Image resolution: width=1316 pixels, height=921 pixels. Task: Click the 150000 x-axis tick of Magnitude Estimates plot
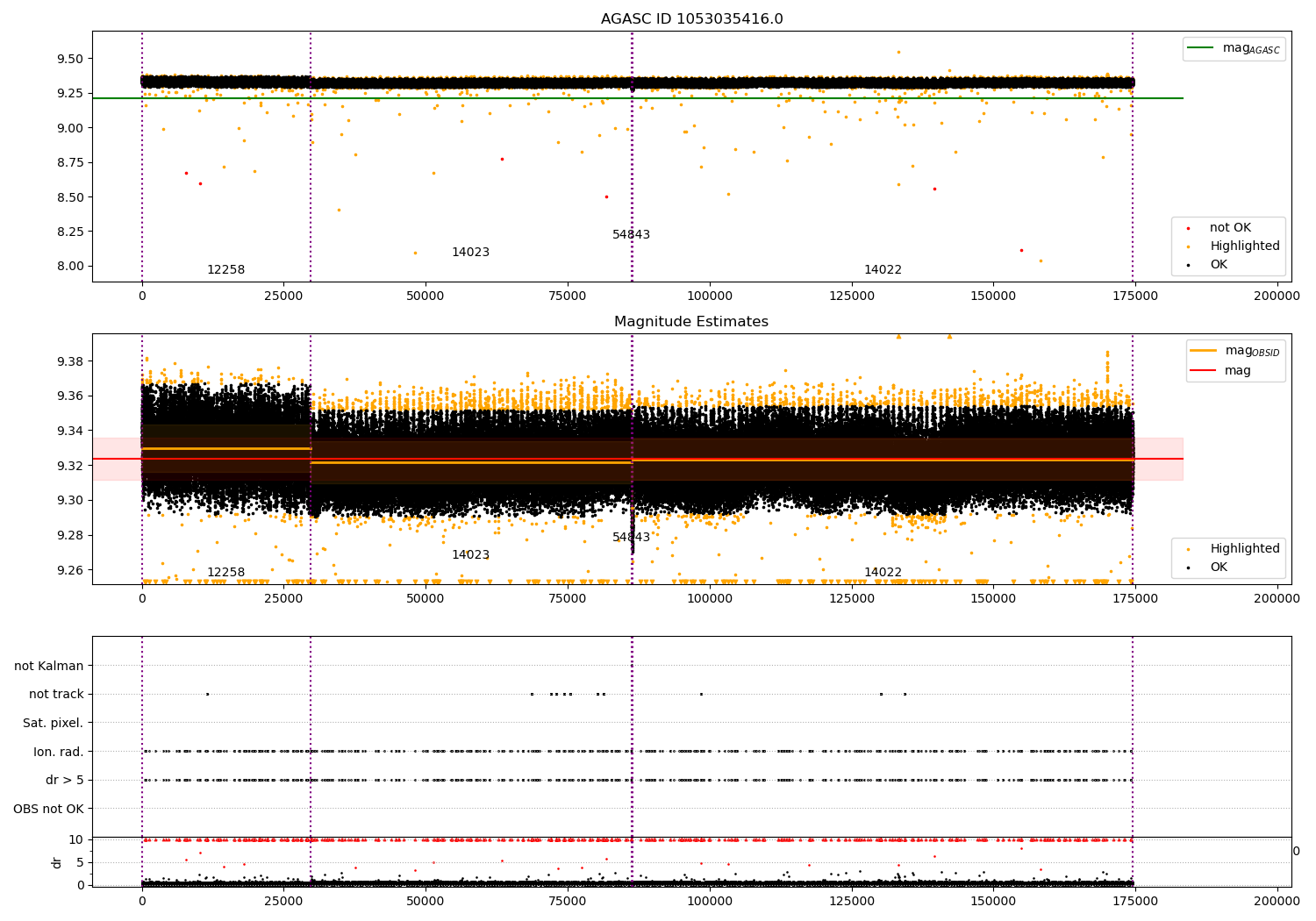993,599
